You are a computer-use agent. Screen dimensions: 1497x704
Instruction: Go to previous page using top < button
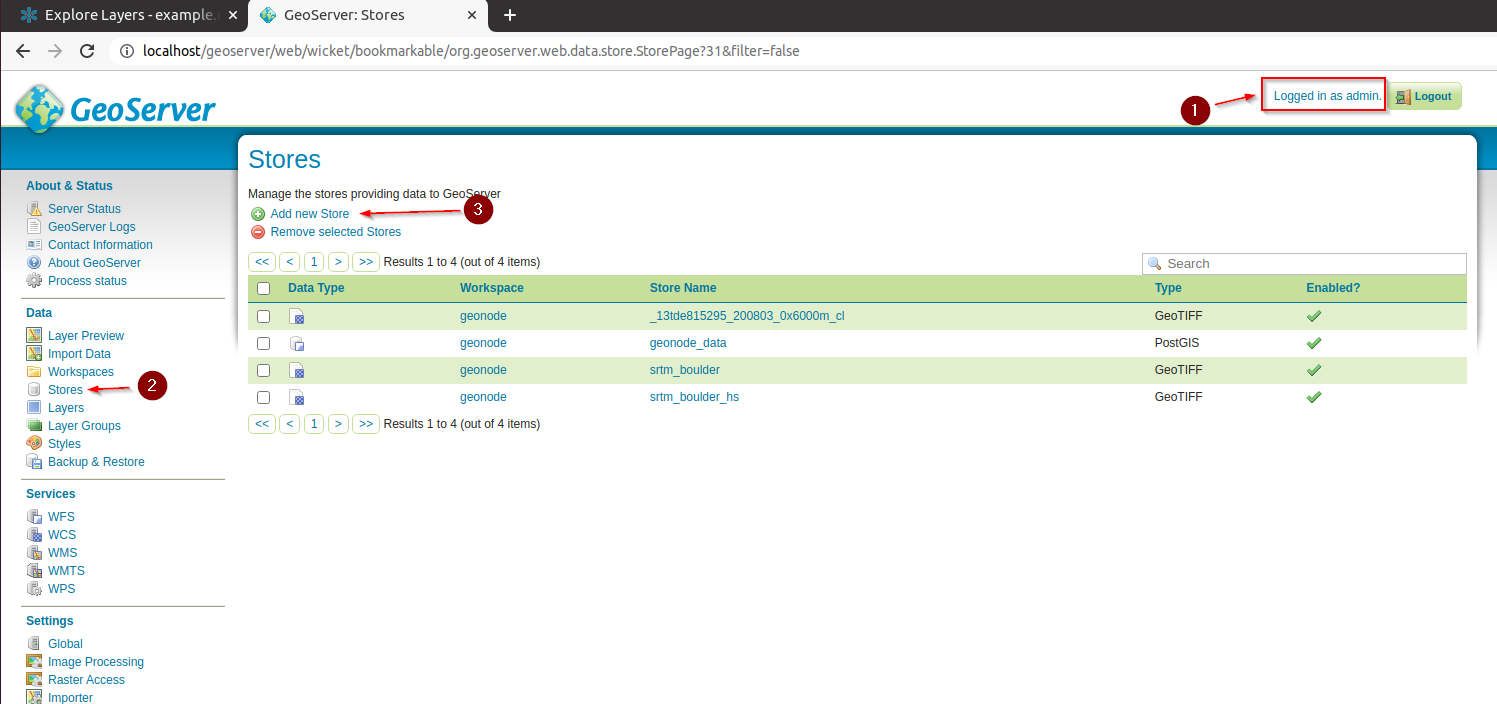coord(290,262)
